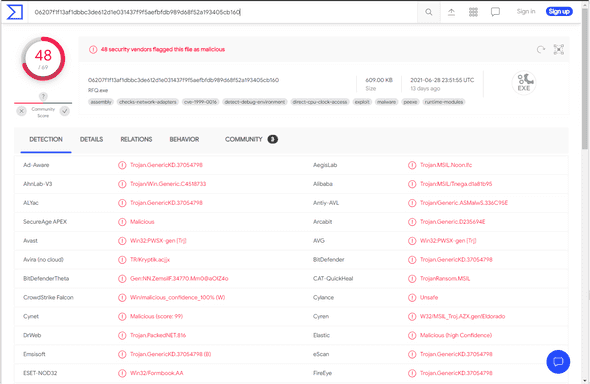590x384 pixels.
Task: Click the Trojan.MSIL.Noon.lfc result text
Action: click(446, 165)
